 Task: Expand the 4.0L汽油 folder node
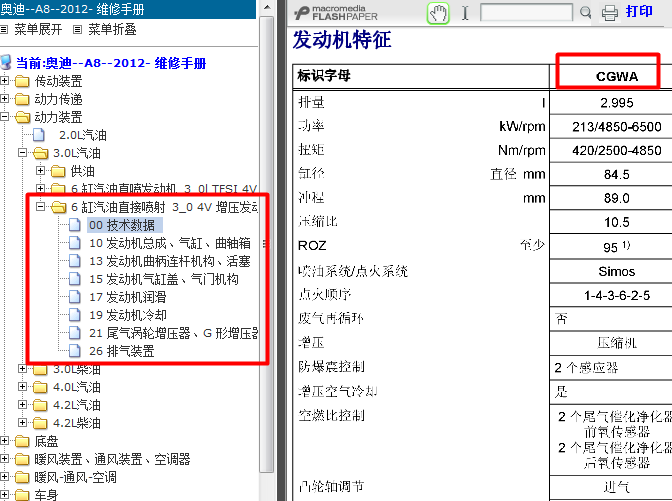(22, 387)
